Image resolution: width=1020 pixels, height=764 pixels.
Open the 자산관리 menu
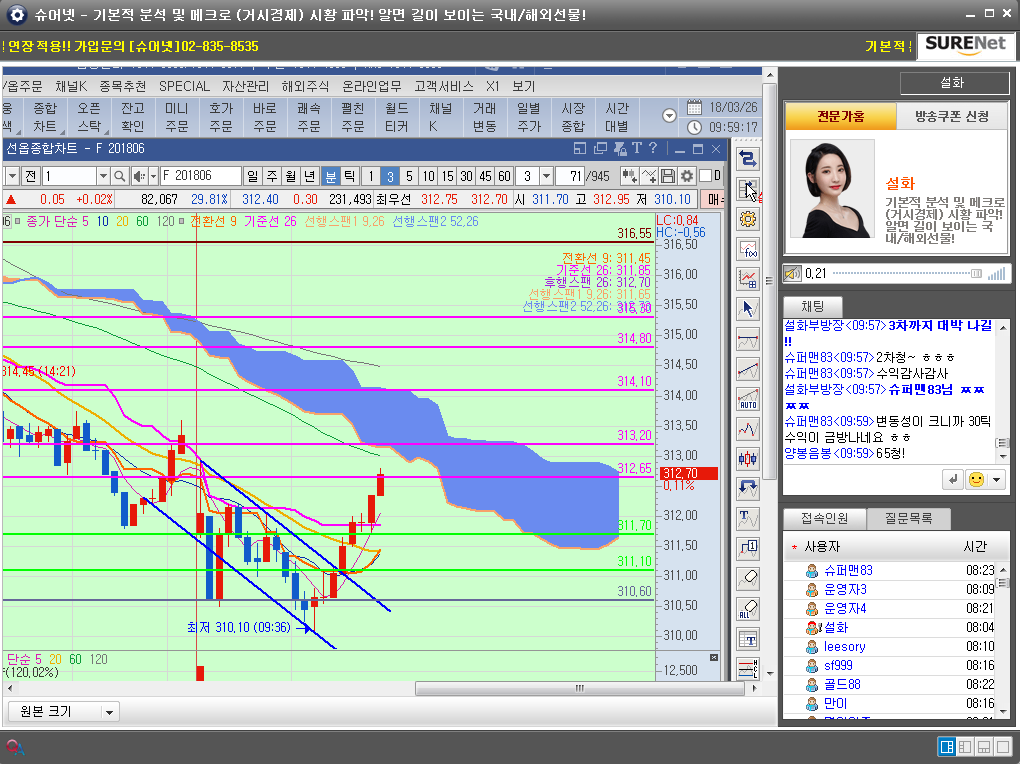point(245,87)
